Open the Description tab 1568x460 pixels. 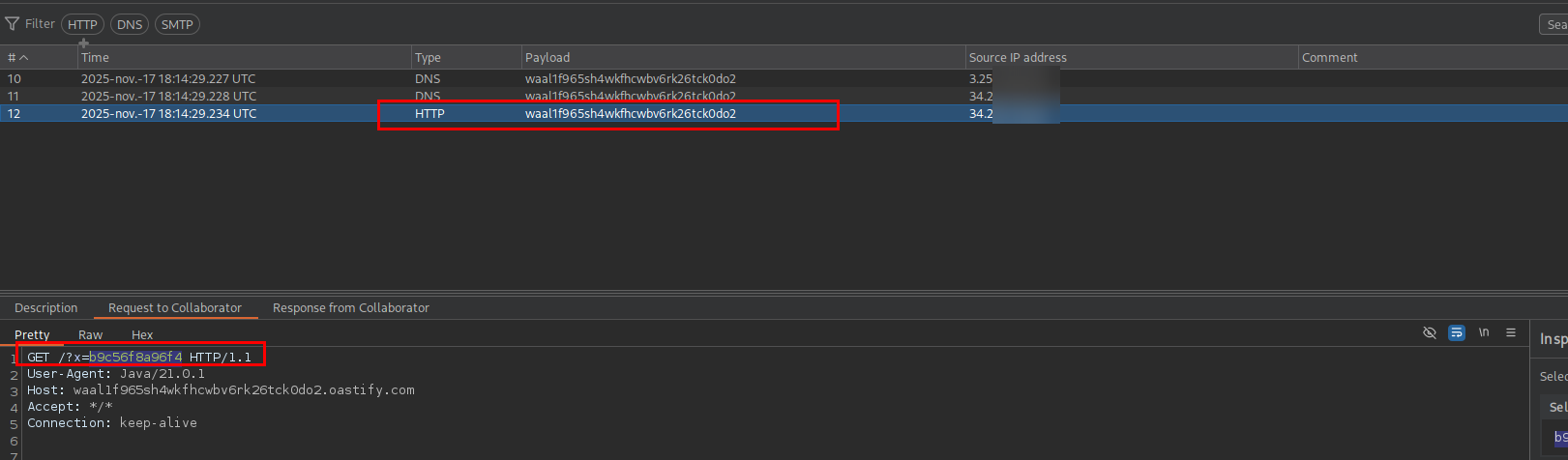click(45, 308)
